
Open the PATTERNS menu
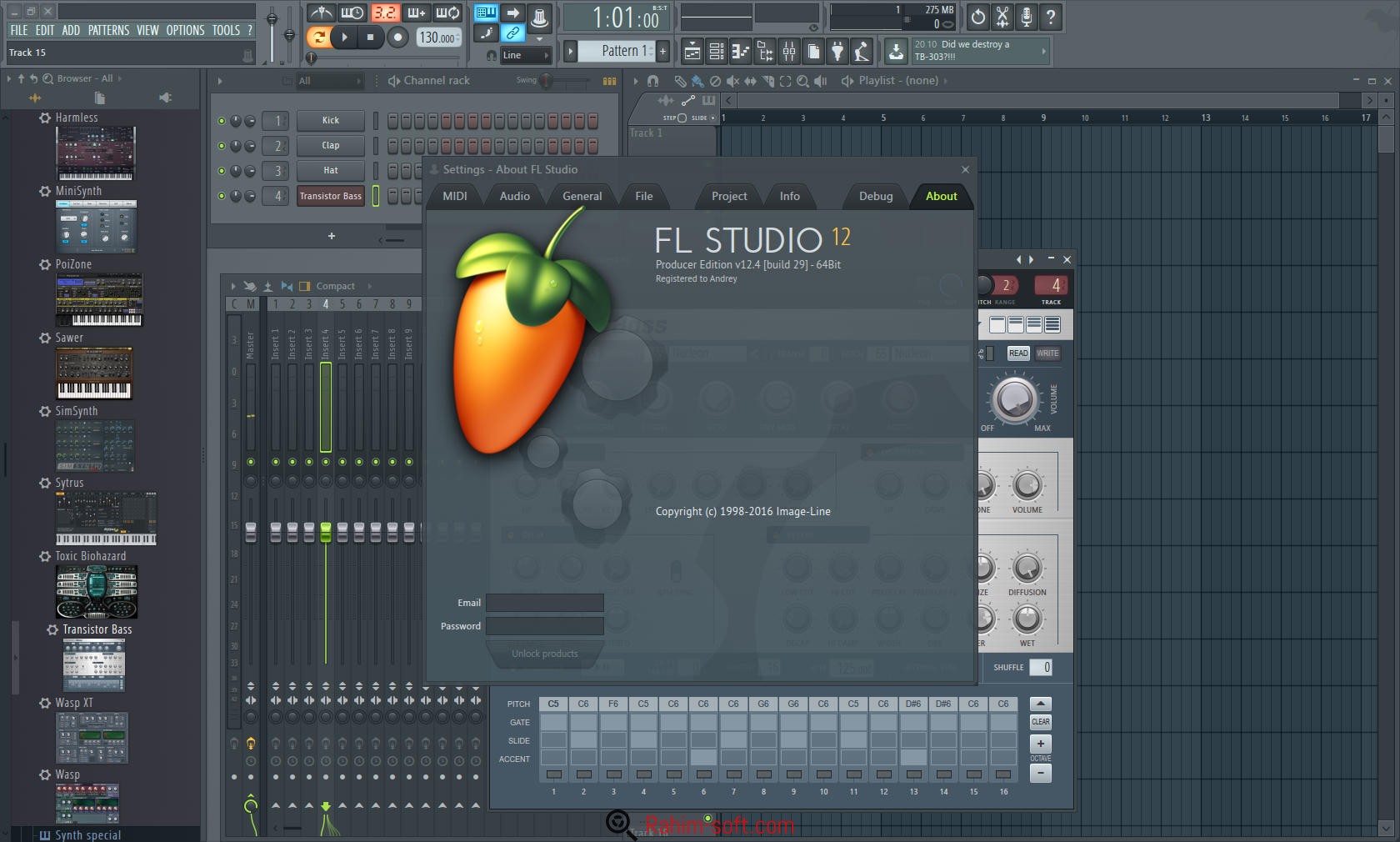pyautogui.click(x=108, y=30)
